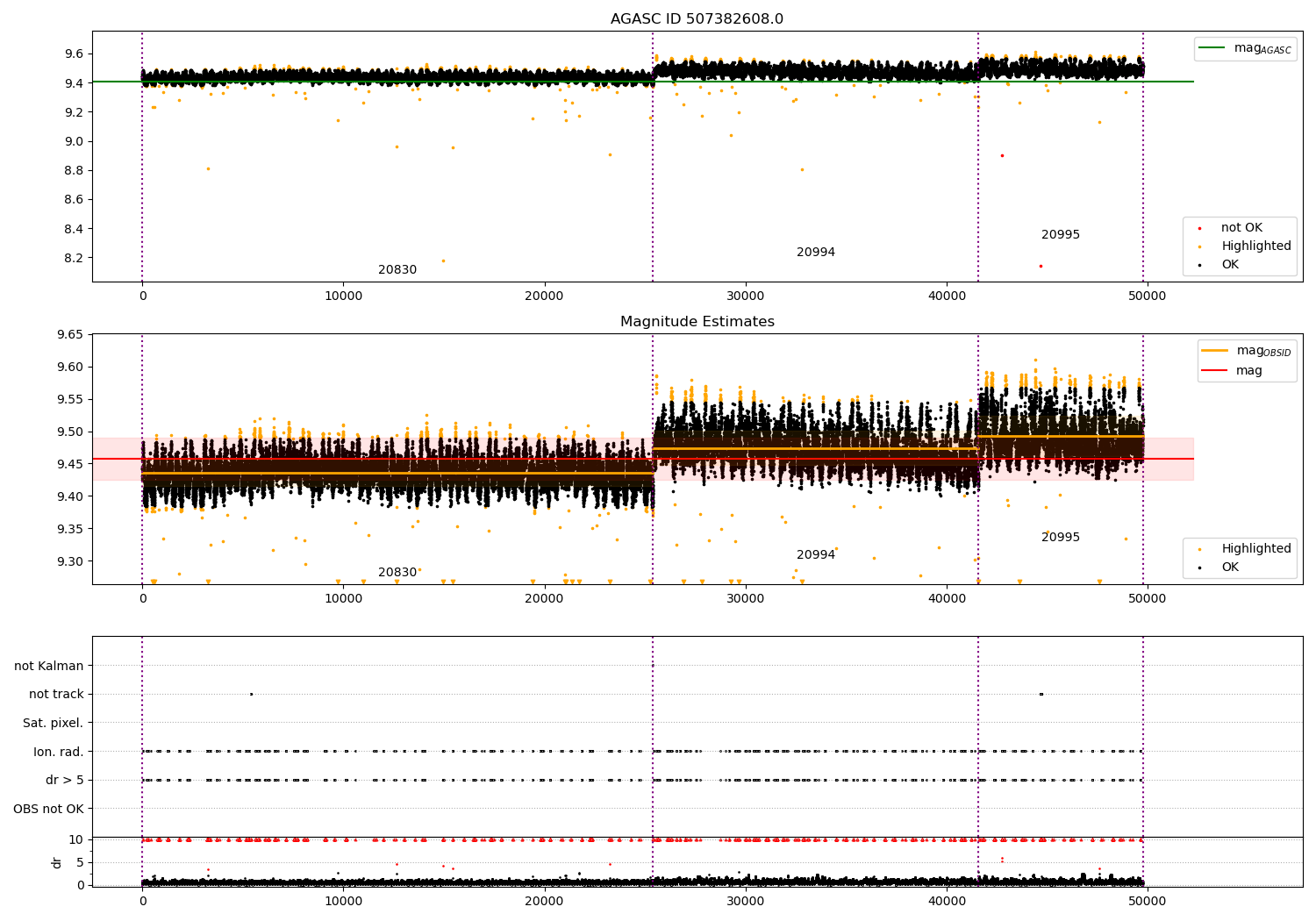
Task: Click the 9.65 y-tick in Magnitude Estimates
Action: (69, 335)
